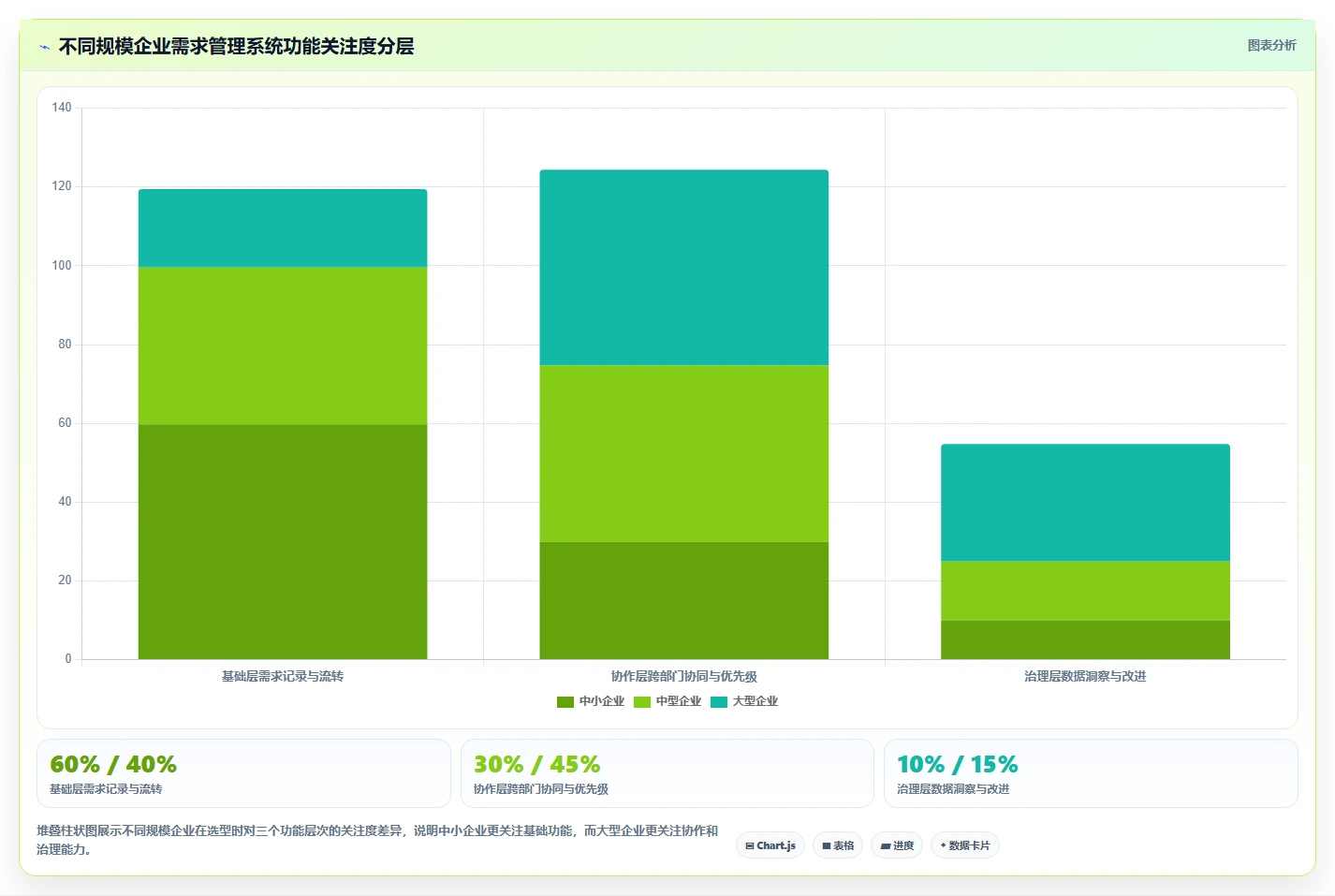Click the x-axis label 治理层数据洞察与改进
The image size is (1335, 896).
[x=1085, y=676]
